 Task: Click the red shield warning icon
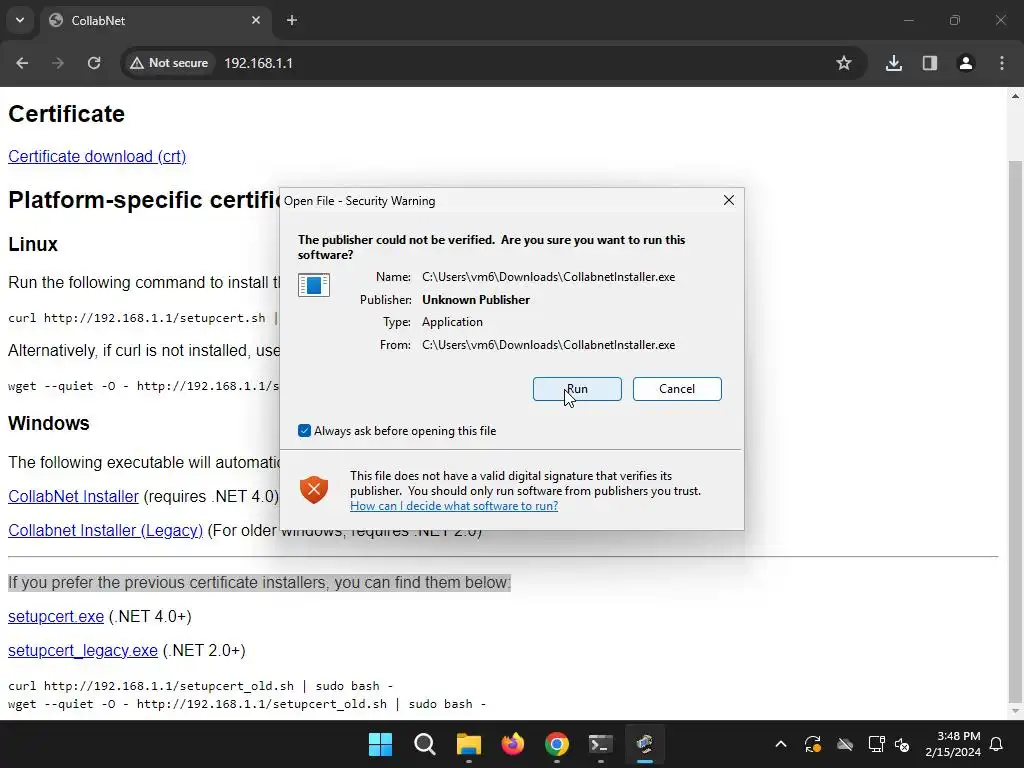[313, 490]
